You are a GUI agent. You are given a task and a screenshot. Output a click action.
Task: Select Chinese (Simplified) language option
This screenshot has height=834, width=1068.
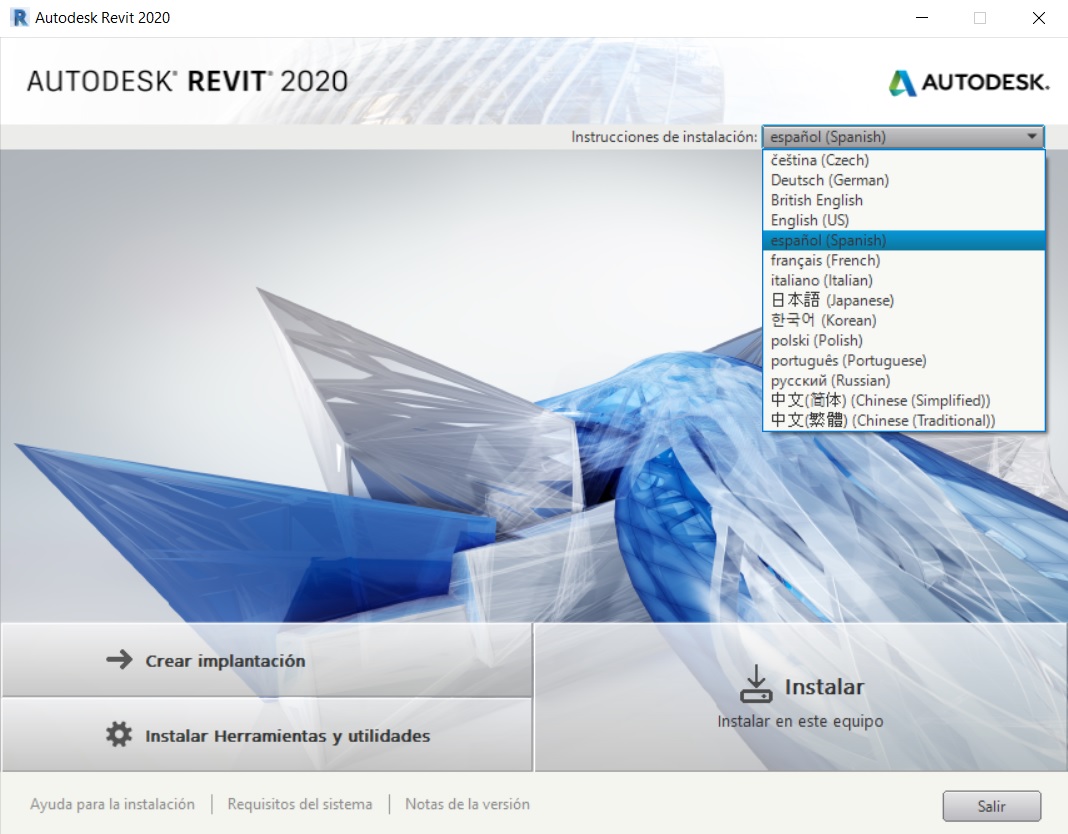point(903,401)
